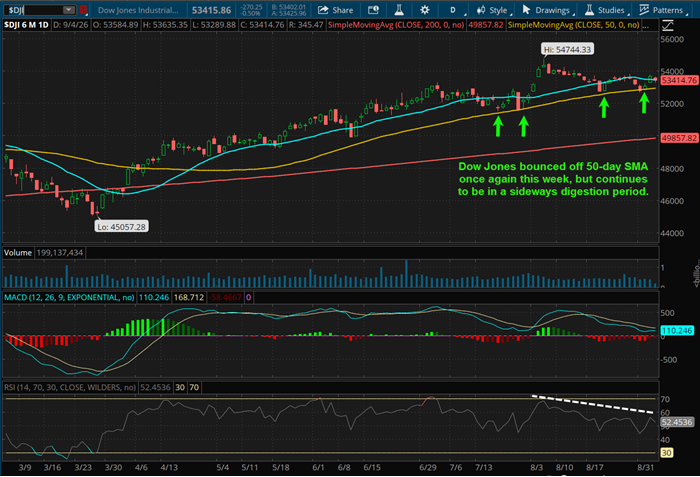
Task: Select SimpleMovingAvg (CLOSE, 50, 0, no) label
Action: (x=574, y=25)
